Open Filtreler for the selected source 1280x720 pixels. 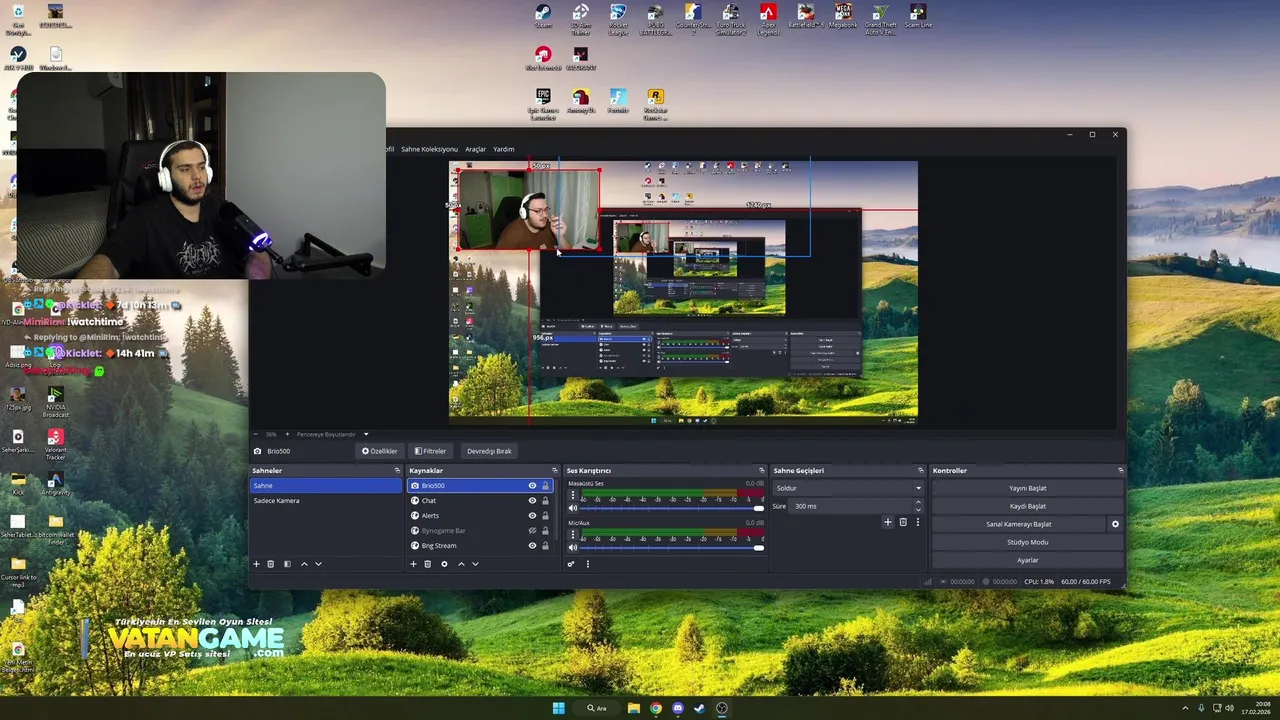click(430, 451)
